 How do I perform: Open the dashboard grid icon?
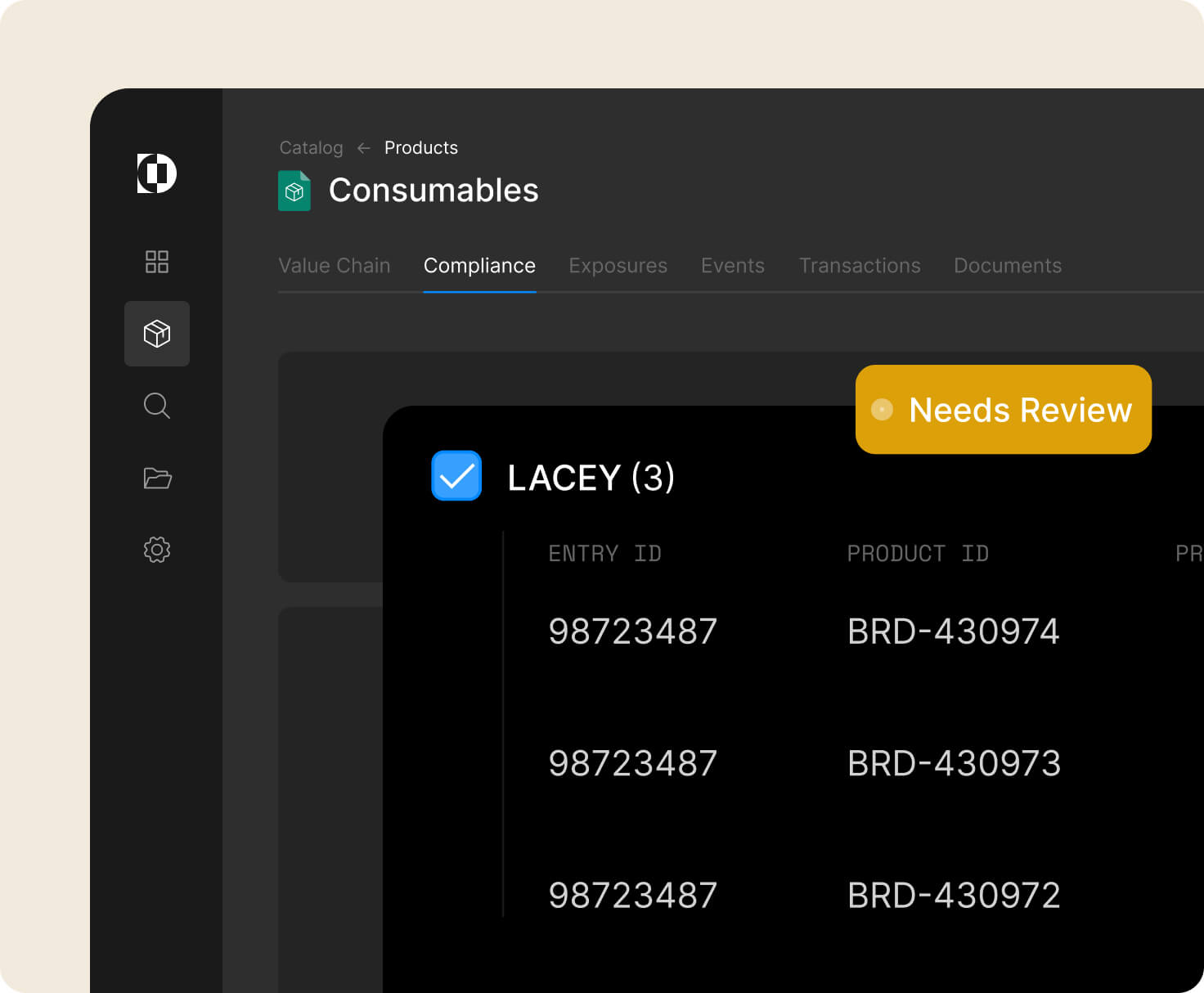(157, 262)
